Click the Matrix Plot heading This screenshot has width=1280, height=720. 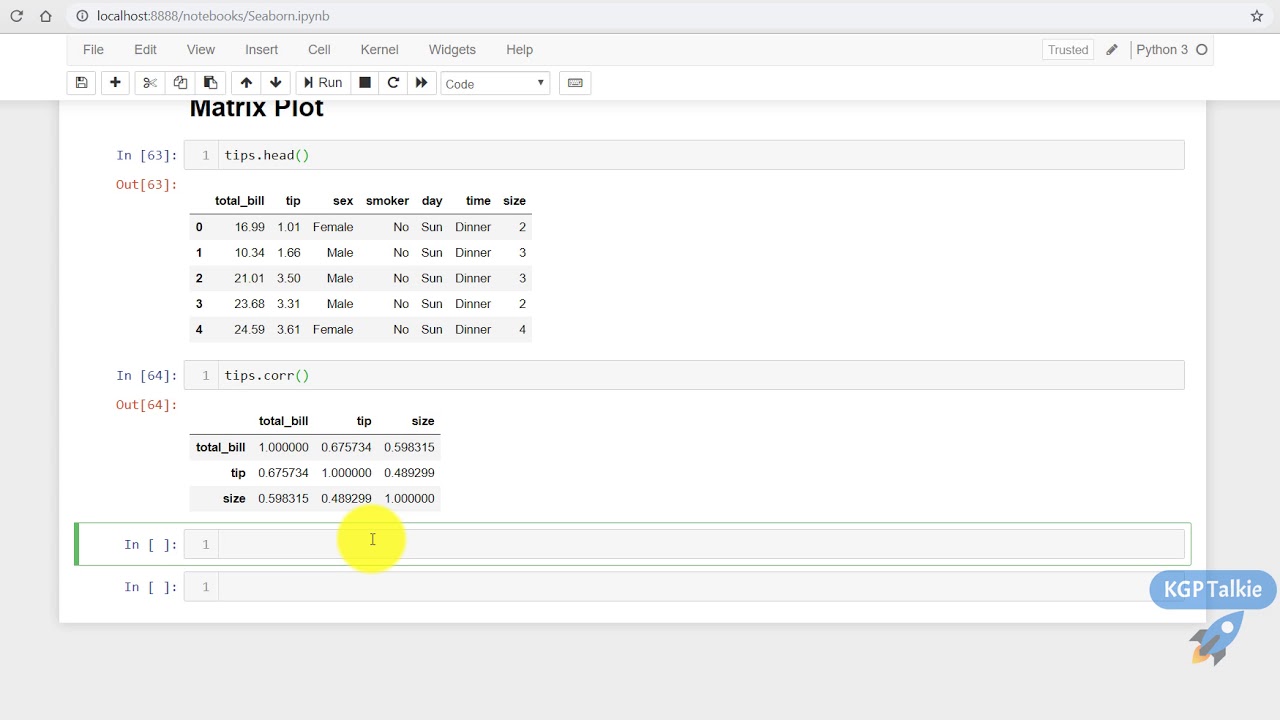pos(256,108)
